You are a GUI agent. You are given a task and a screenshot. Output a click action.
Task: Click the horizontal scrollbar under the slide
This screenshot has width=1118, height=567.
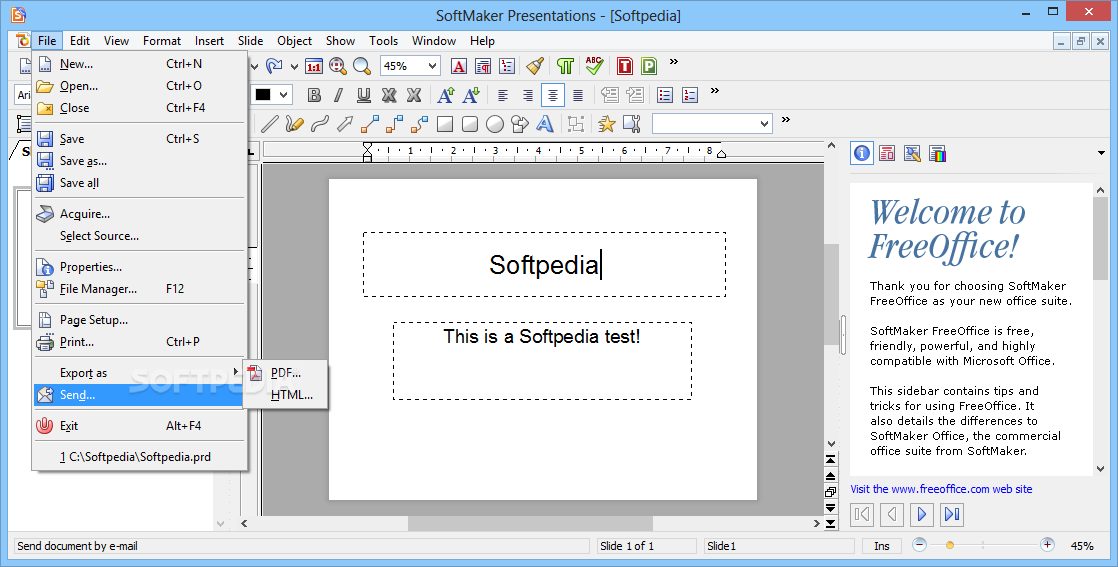(529, 523)
